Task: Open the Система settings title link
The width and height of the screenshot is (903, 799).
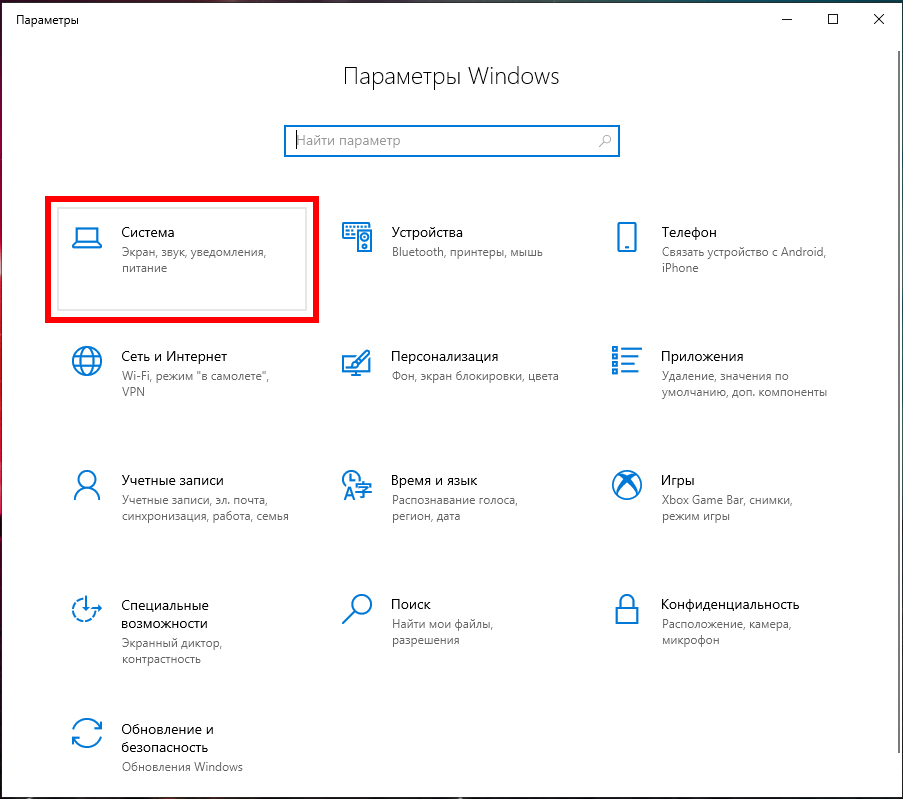Action: 148,232
